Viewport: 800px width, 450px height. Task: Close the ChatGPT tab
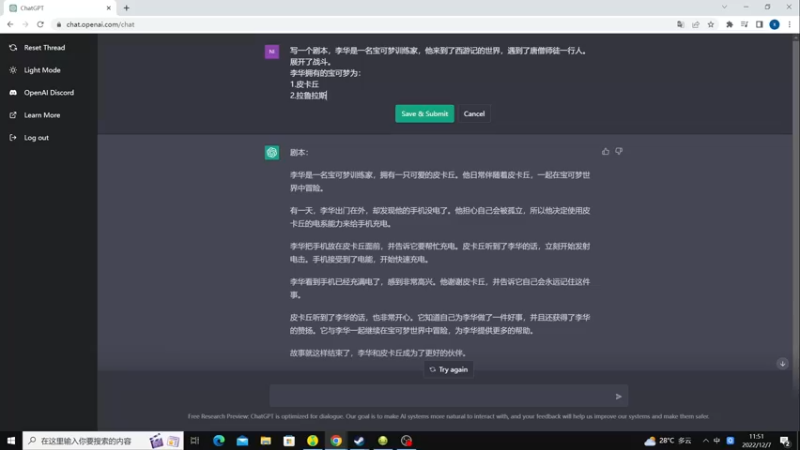point(109,8)
